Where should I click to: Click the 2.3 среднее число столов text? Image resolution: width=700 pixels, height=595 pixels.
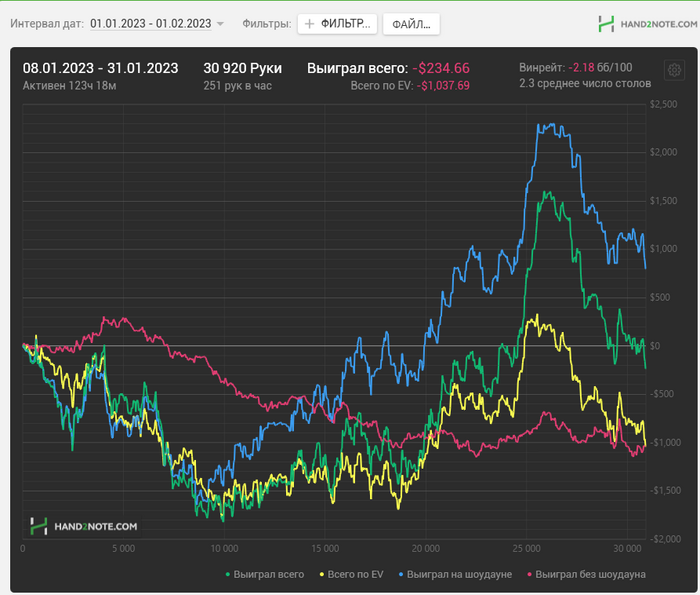[x=585, y=83]
